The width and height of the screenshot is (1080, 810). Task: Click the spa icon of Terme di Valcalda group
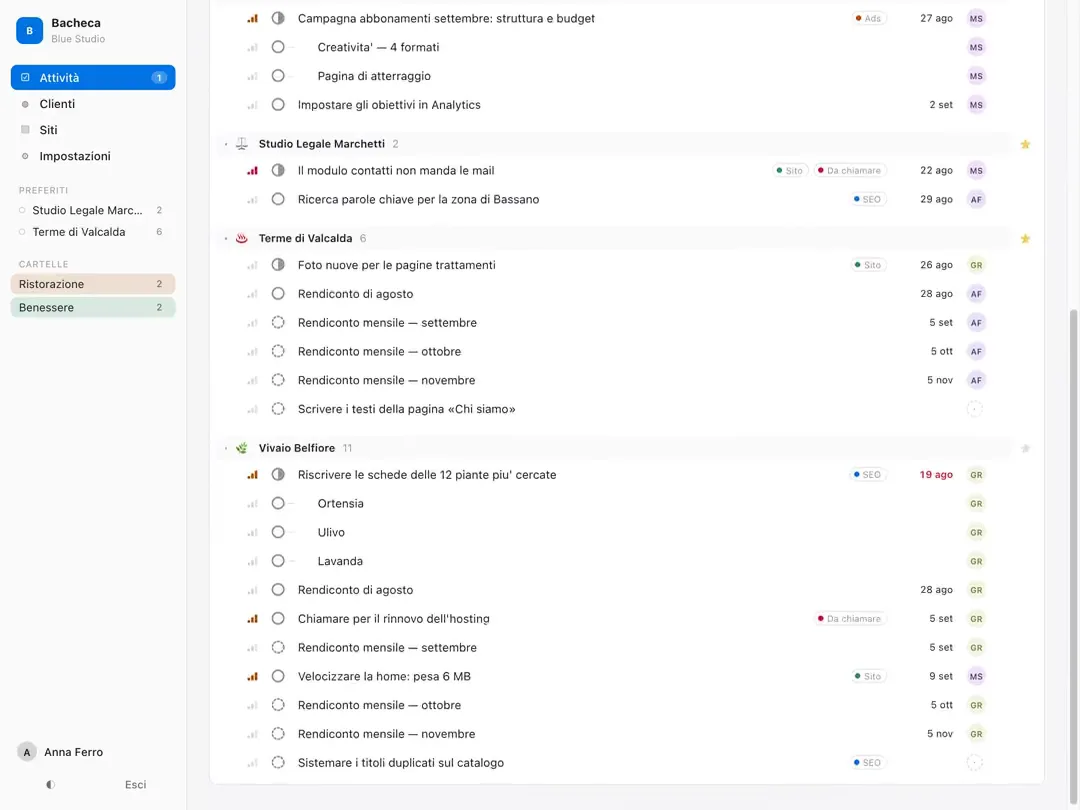pos(242,238)
